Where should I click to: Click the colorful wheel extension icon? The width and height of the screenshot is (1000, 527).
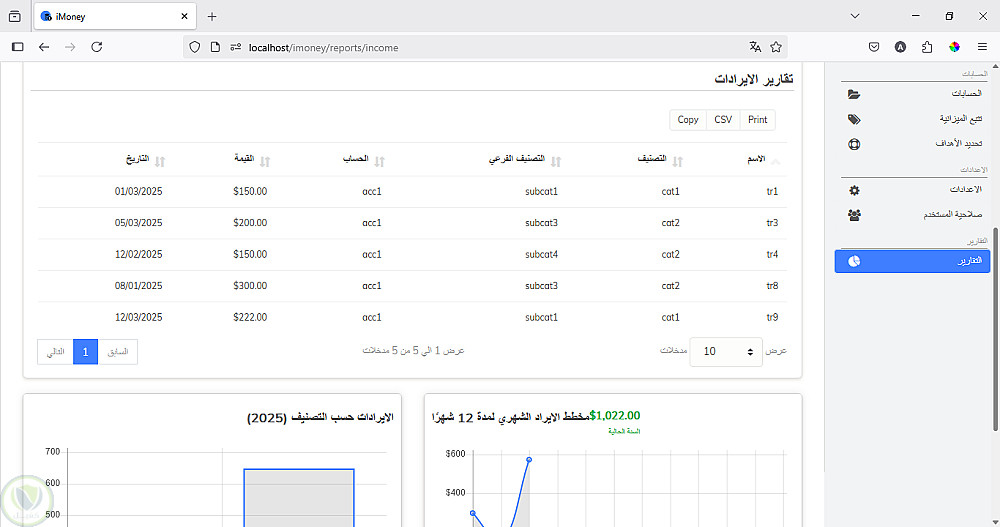pyautogui.click(x=954, y=47)
